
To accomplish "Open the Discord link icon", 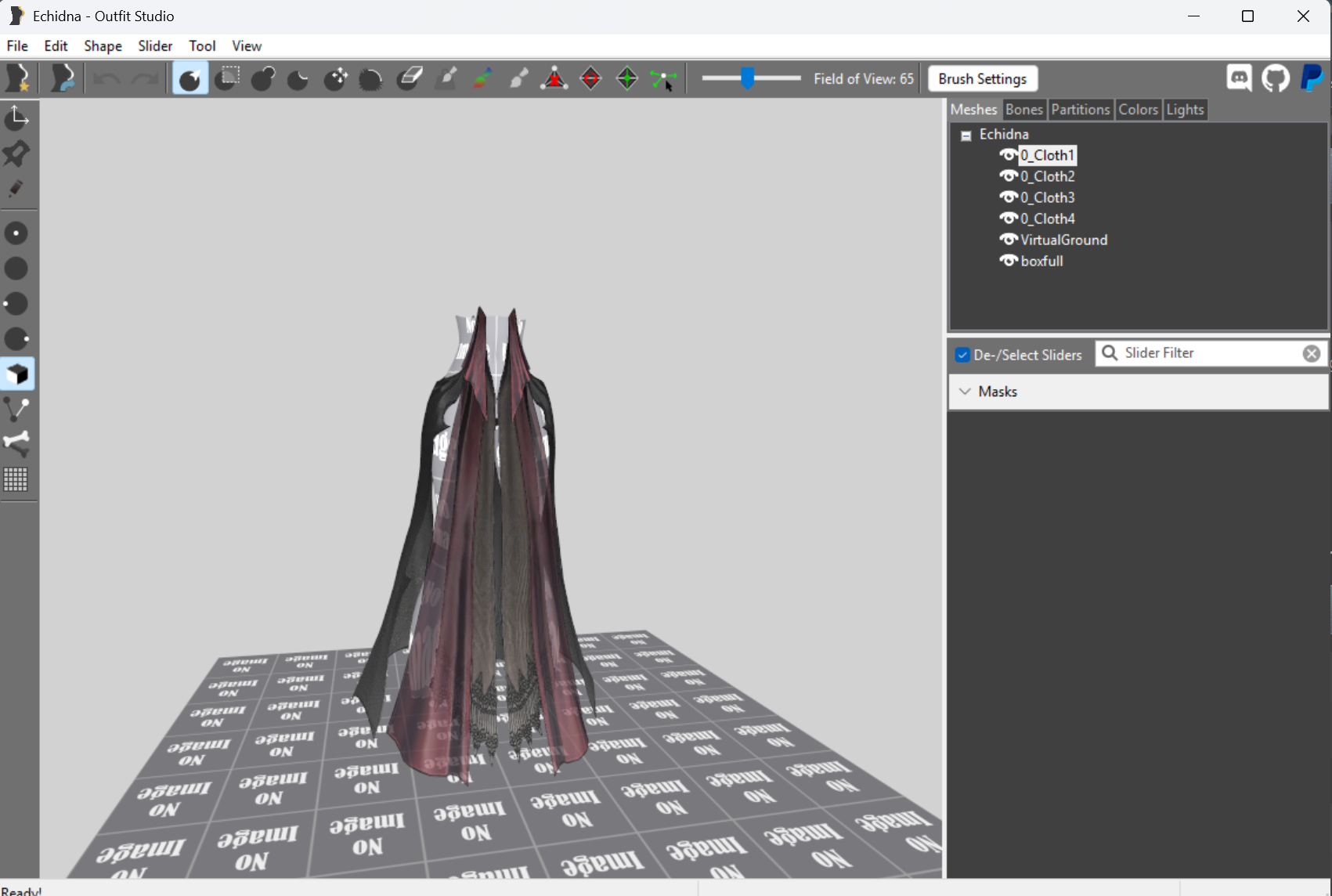I will coord(1239,78).
